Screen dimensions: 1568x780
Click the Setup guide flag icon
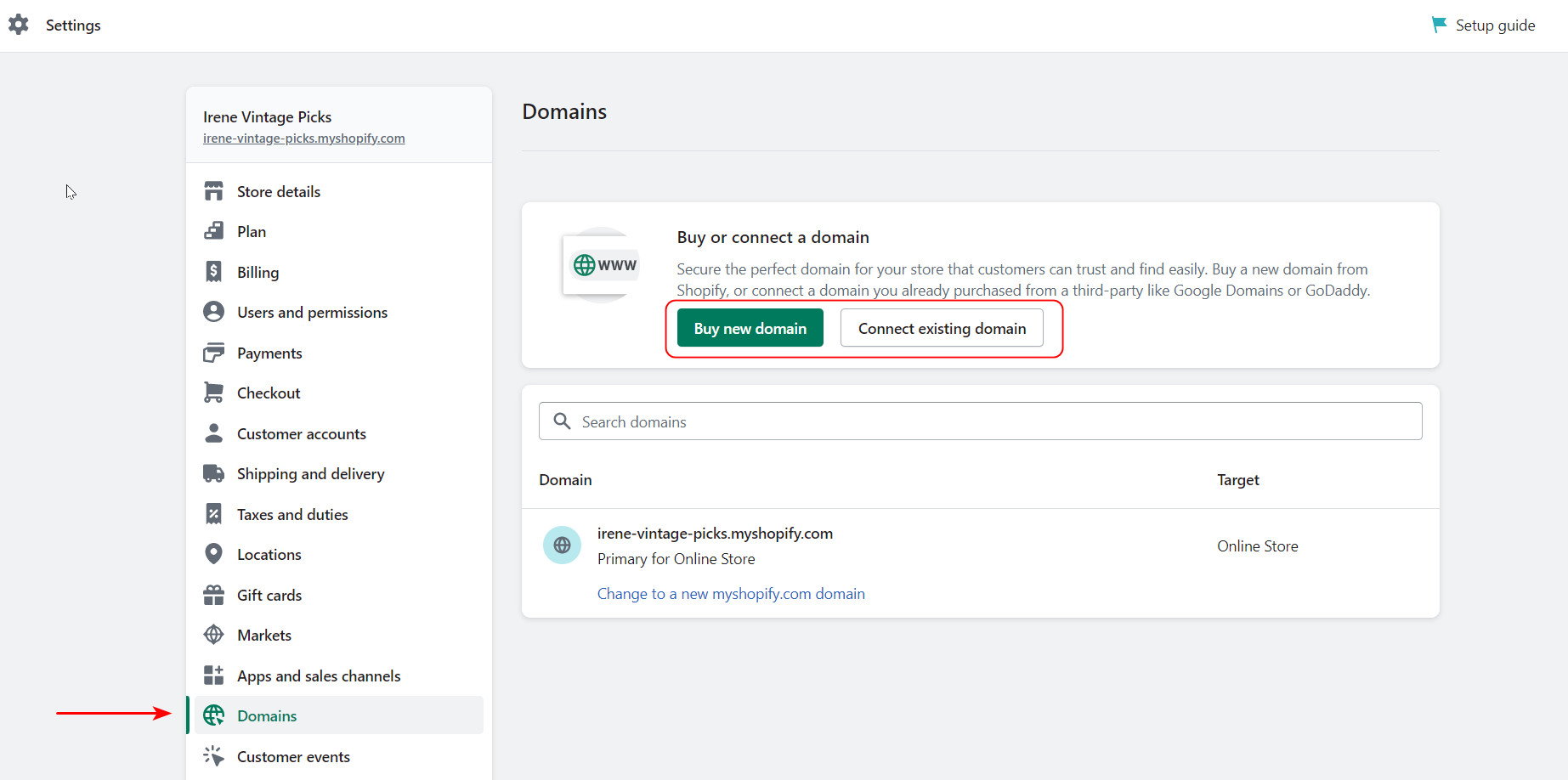click(1439, 25)
